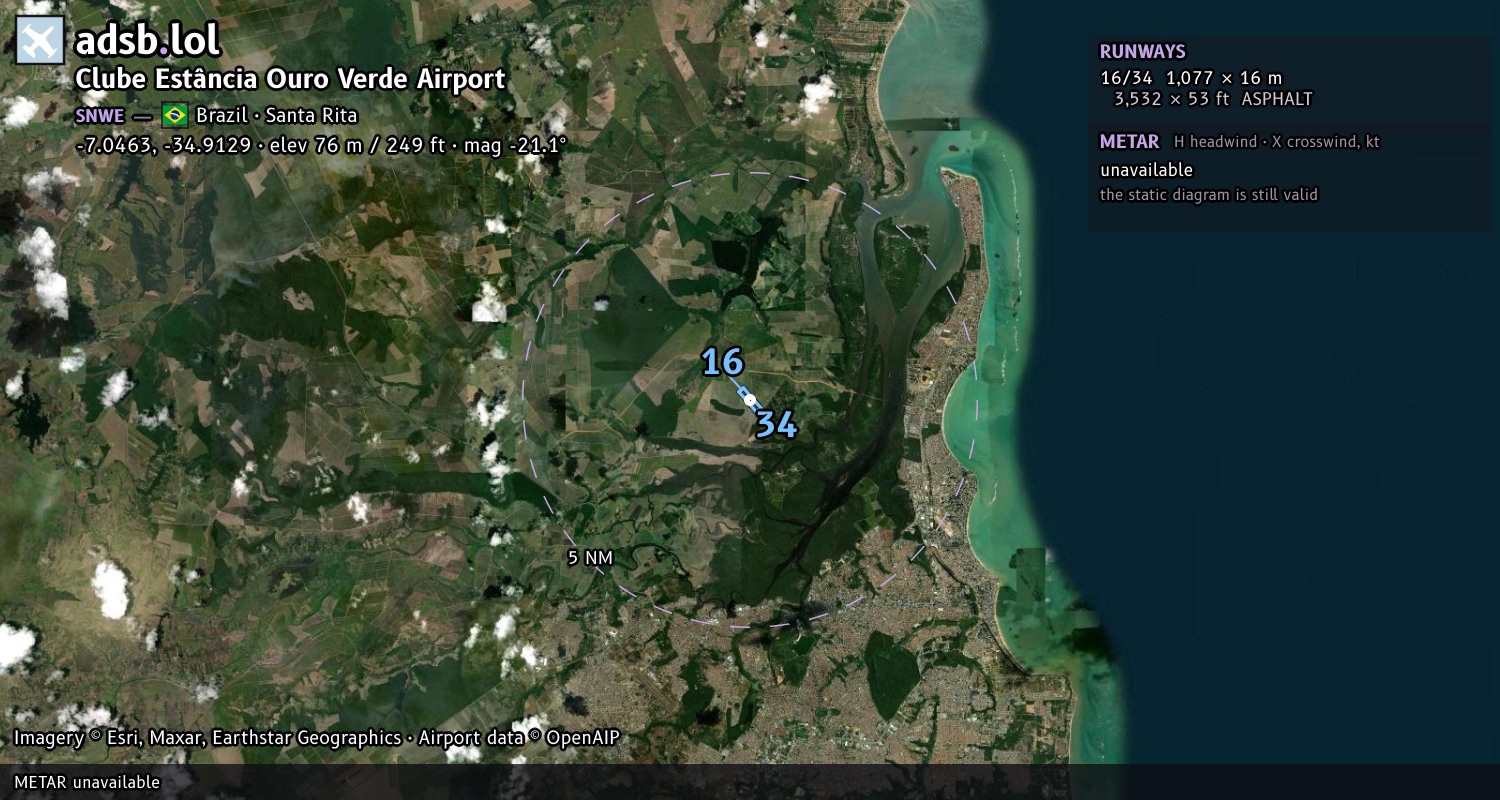
Task: Click the H headwind · X crosswind legend
Action: [x=1276, y=142]
